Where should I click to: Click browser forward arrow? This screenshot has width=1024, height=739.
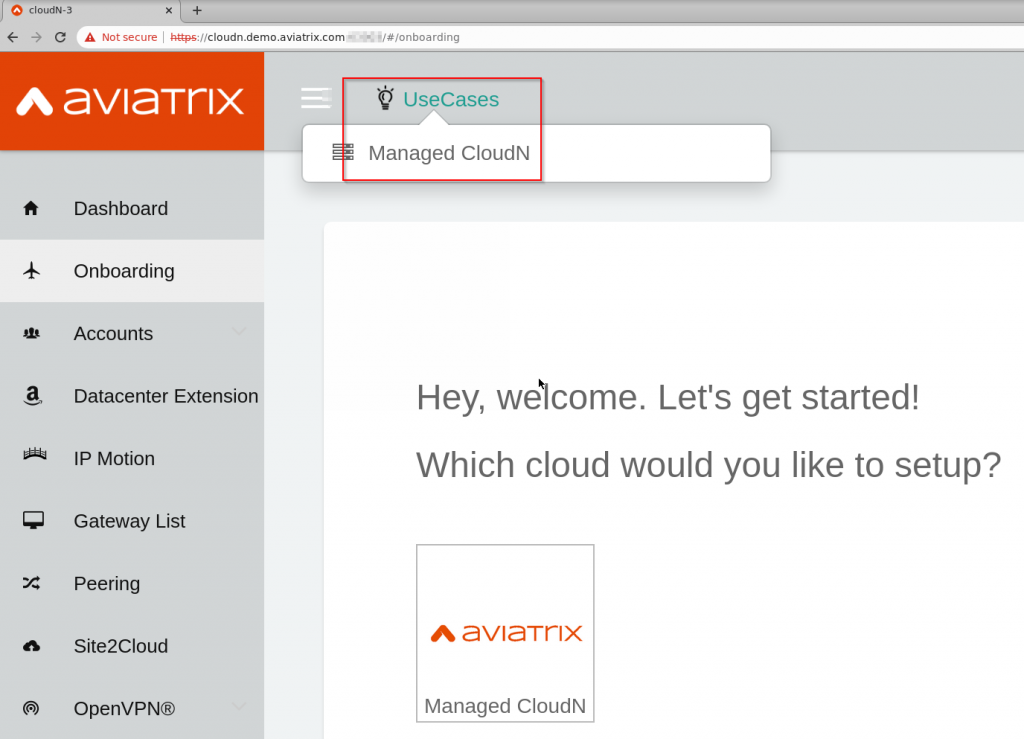pos(37,37)
